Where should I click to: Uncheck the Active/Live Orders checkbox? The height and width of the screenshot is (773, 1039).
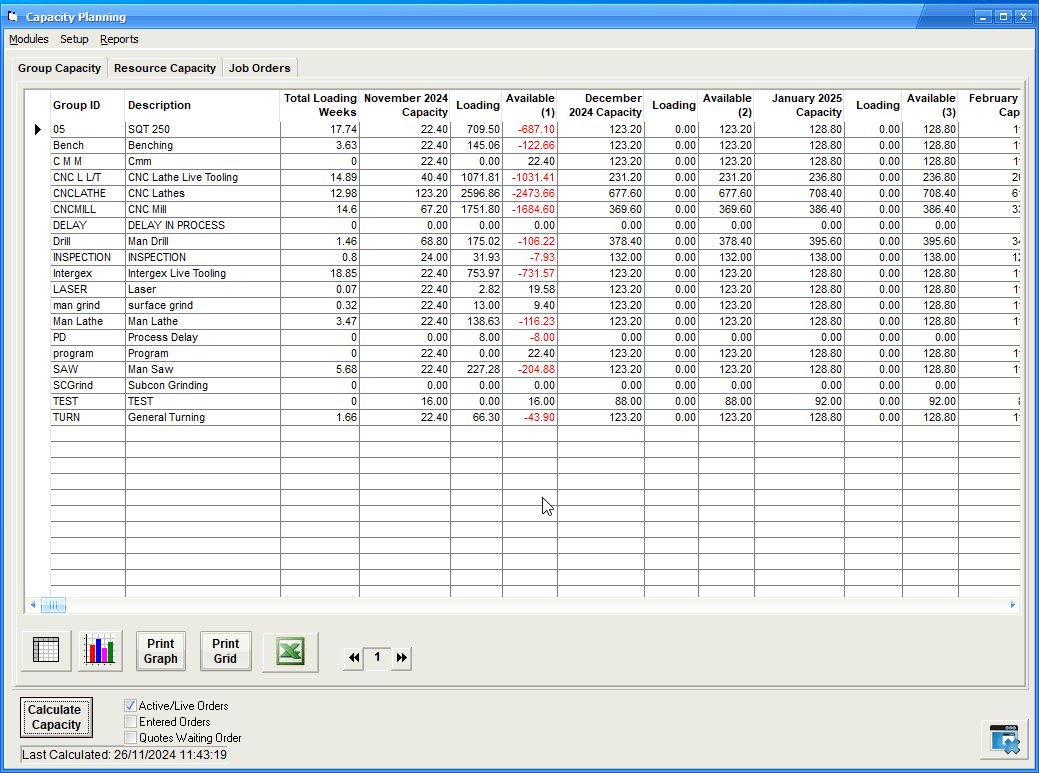(130, 706)
